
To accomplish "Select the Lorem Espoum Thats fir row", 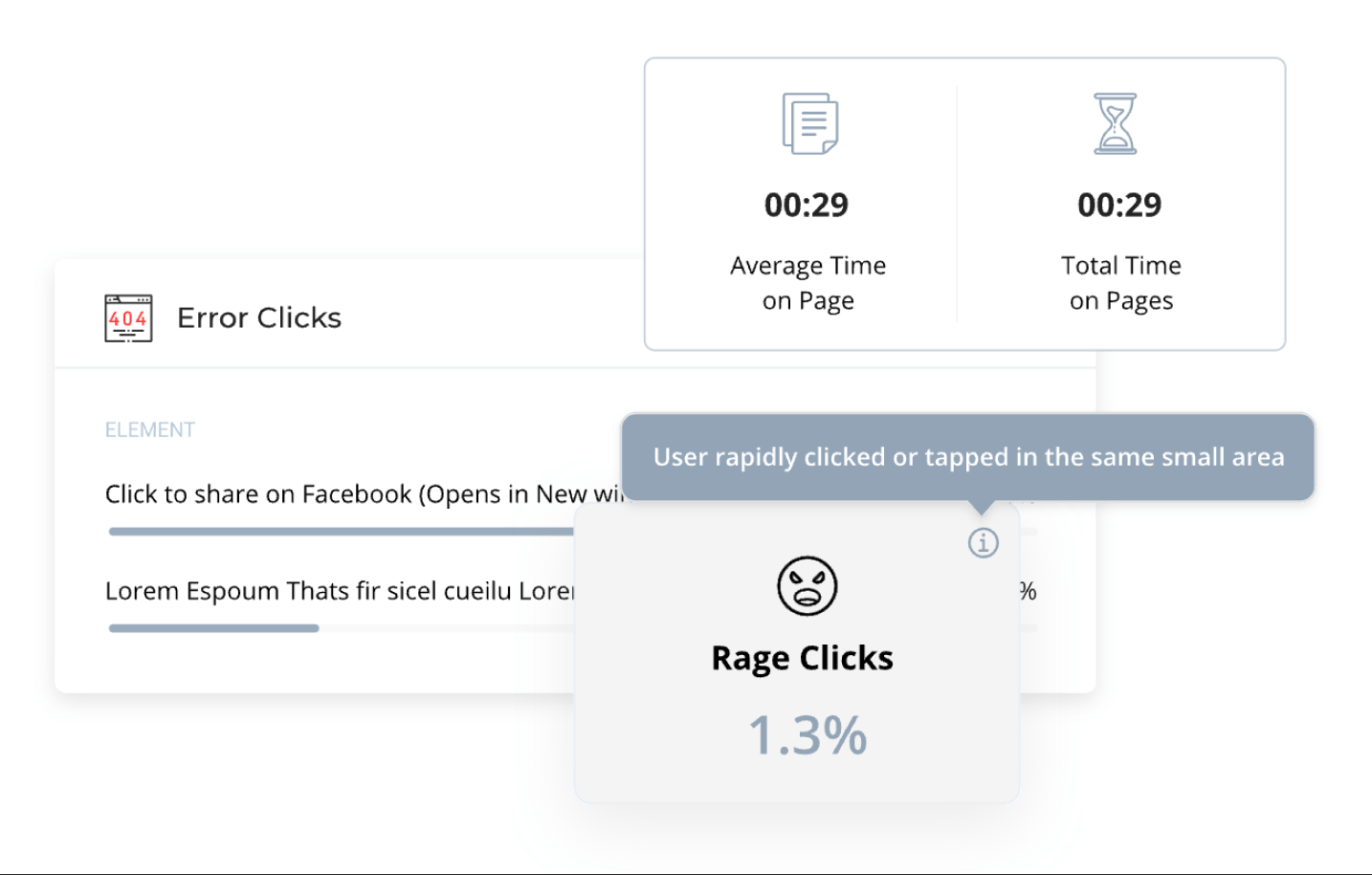I will pos(340,591).
